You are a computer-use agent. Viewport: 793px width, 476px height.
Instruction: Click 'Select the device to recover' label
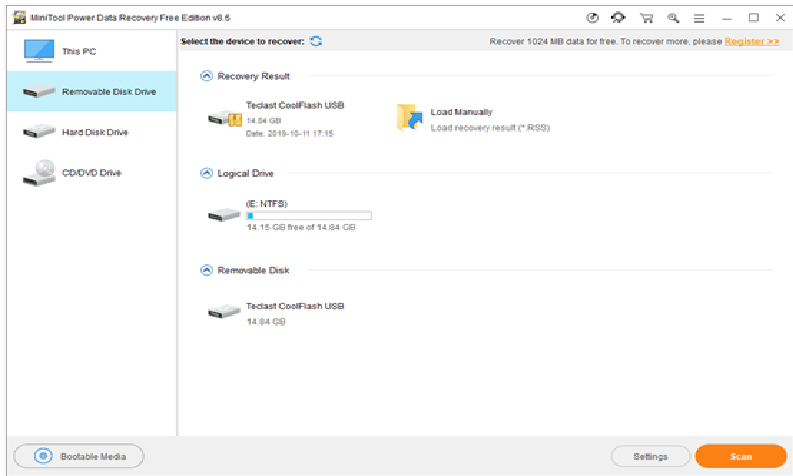click(243, 41)
